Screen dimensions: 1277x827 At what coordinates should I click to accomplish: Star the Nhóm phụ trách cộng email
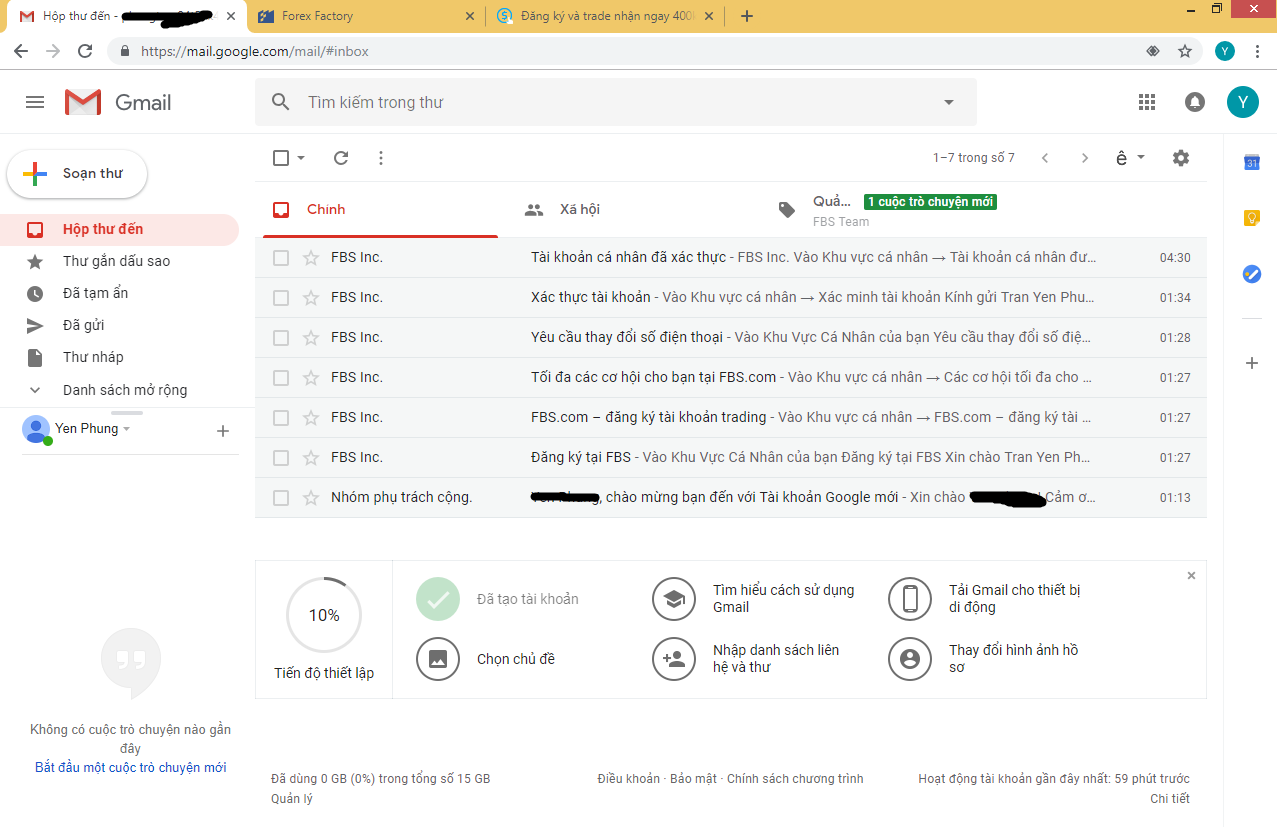[311, 497]
